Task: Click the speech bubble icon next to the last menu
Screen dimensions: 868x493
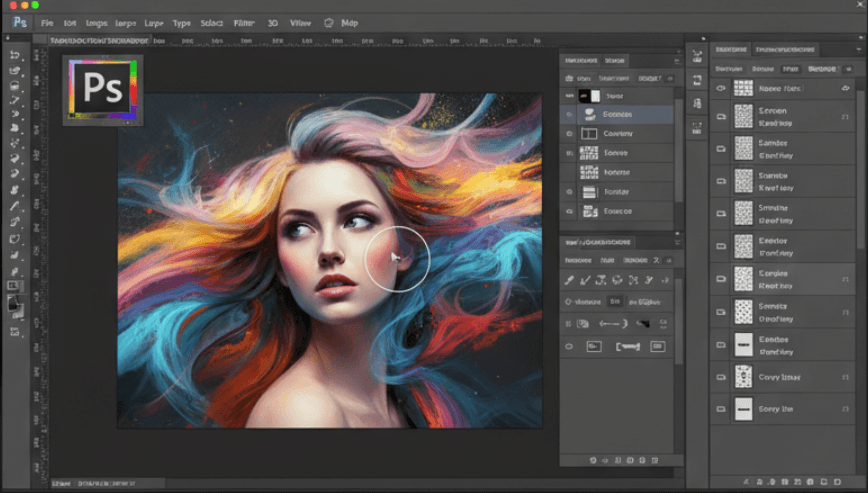Action: pos(329,22)
